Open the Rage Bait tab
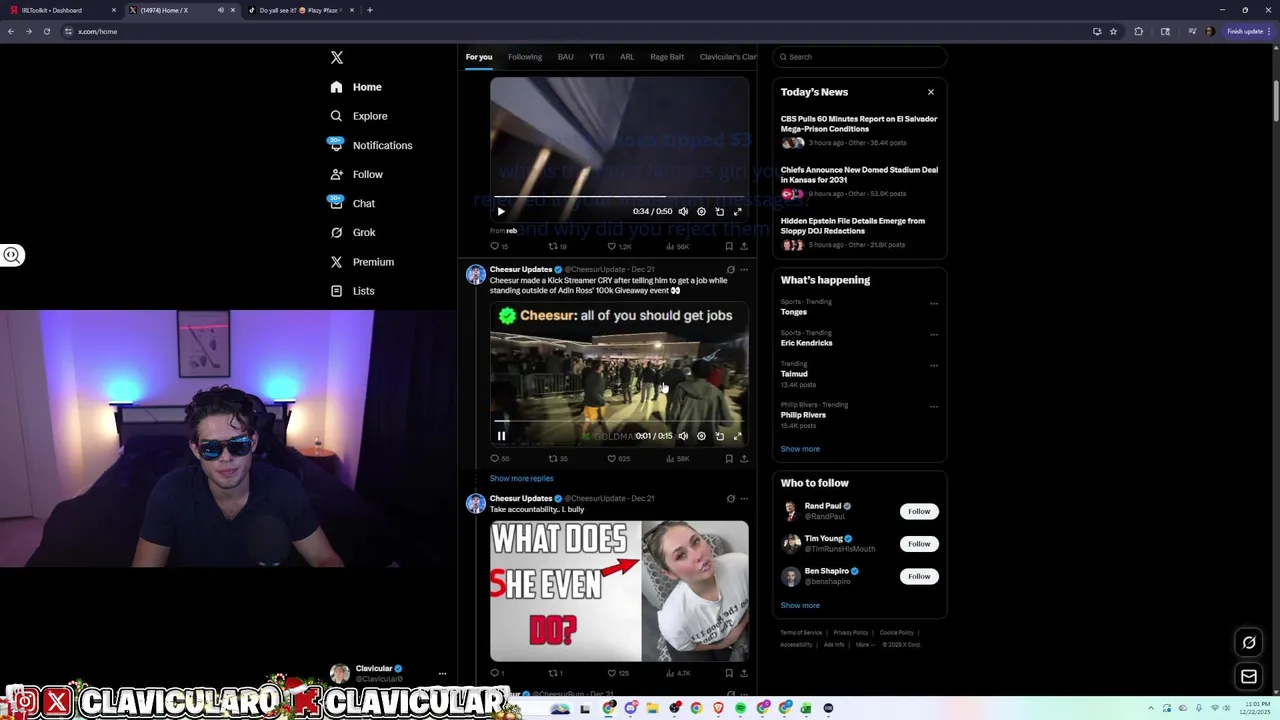The height and width of the screenshot is (720, 1280). [667, 57]
